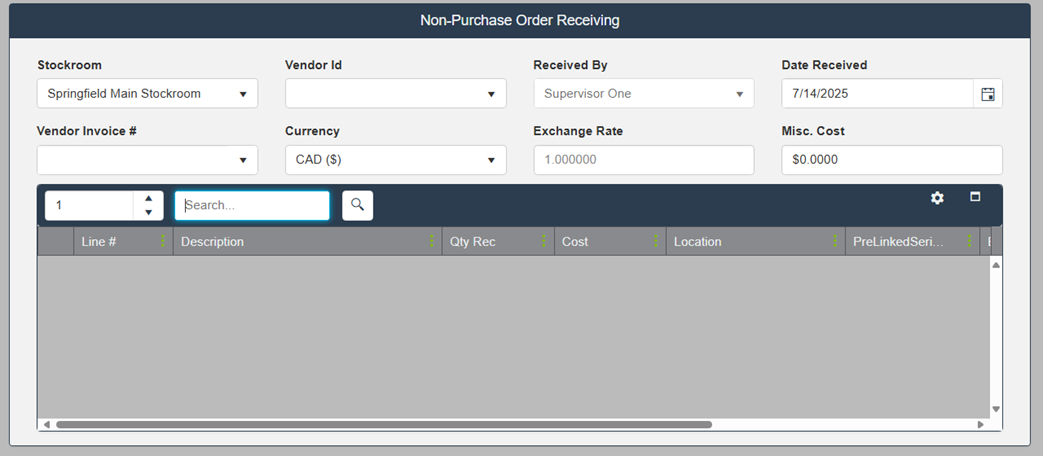1043x456 pixels.
Task: Open Line # column menu handle
Action: 163,242
